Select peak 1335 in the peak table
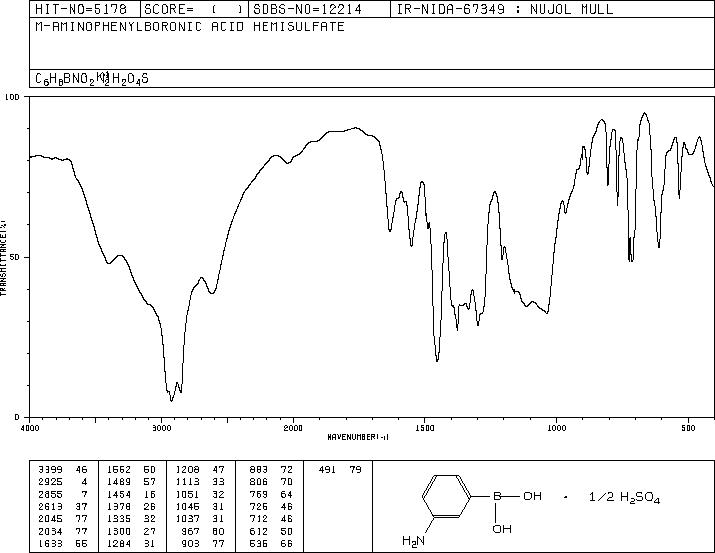The image size is (715, 553). coord(119,519)
